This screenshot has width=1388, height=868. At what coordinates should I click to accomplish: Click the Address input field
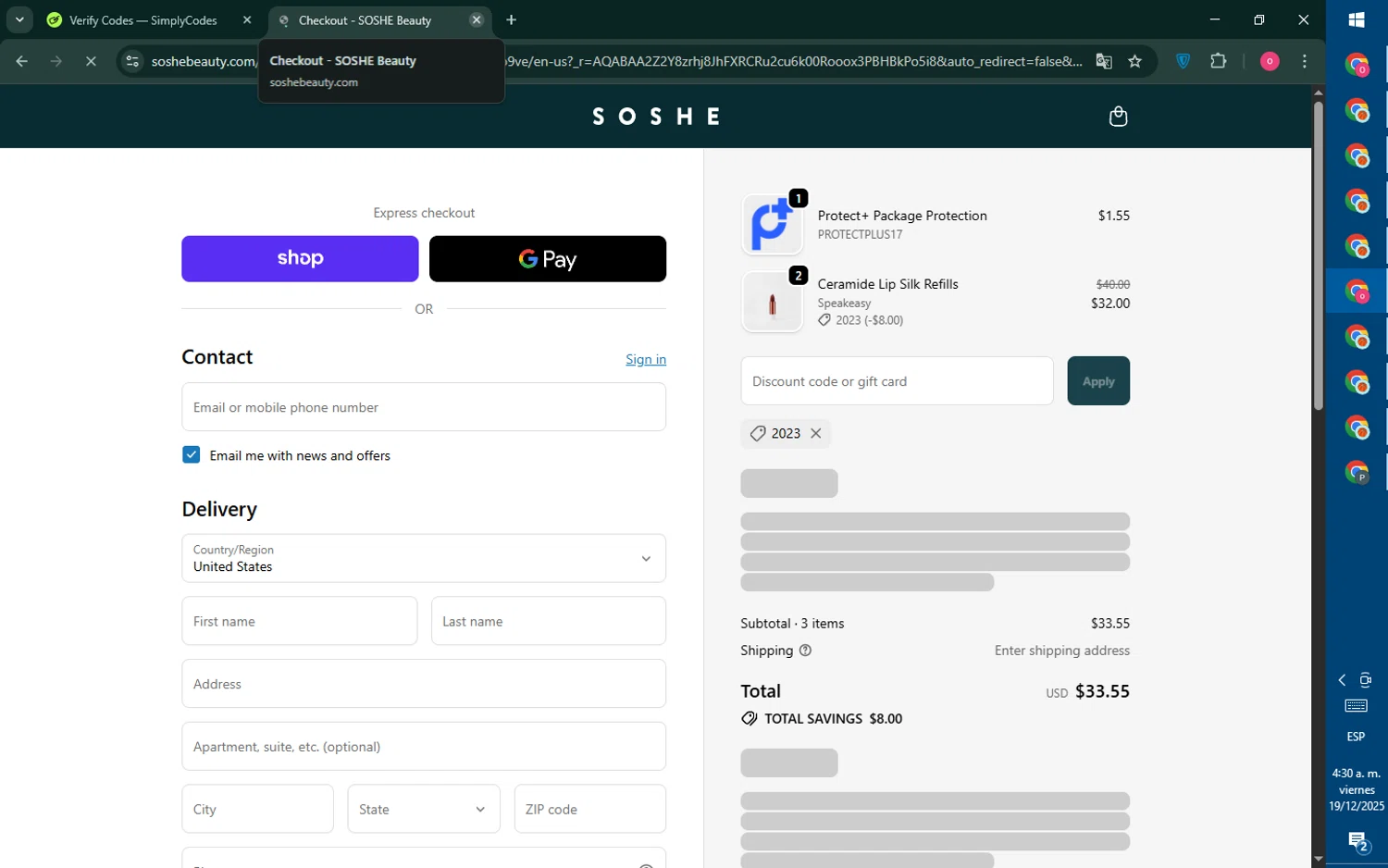coord(424,684)
